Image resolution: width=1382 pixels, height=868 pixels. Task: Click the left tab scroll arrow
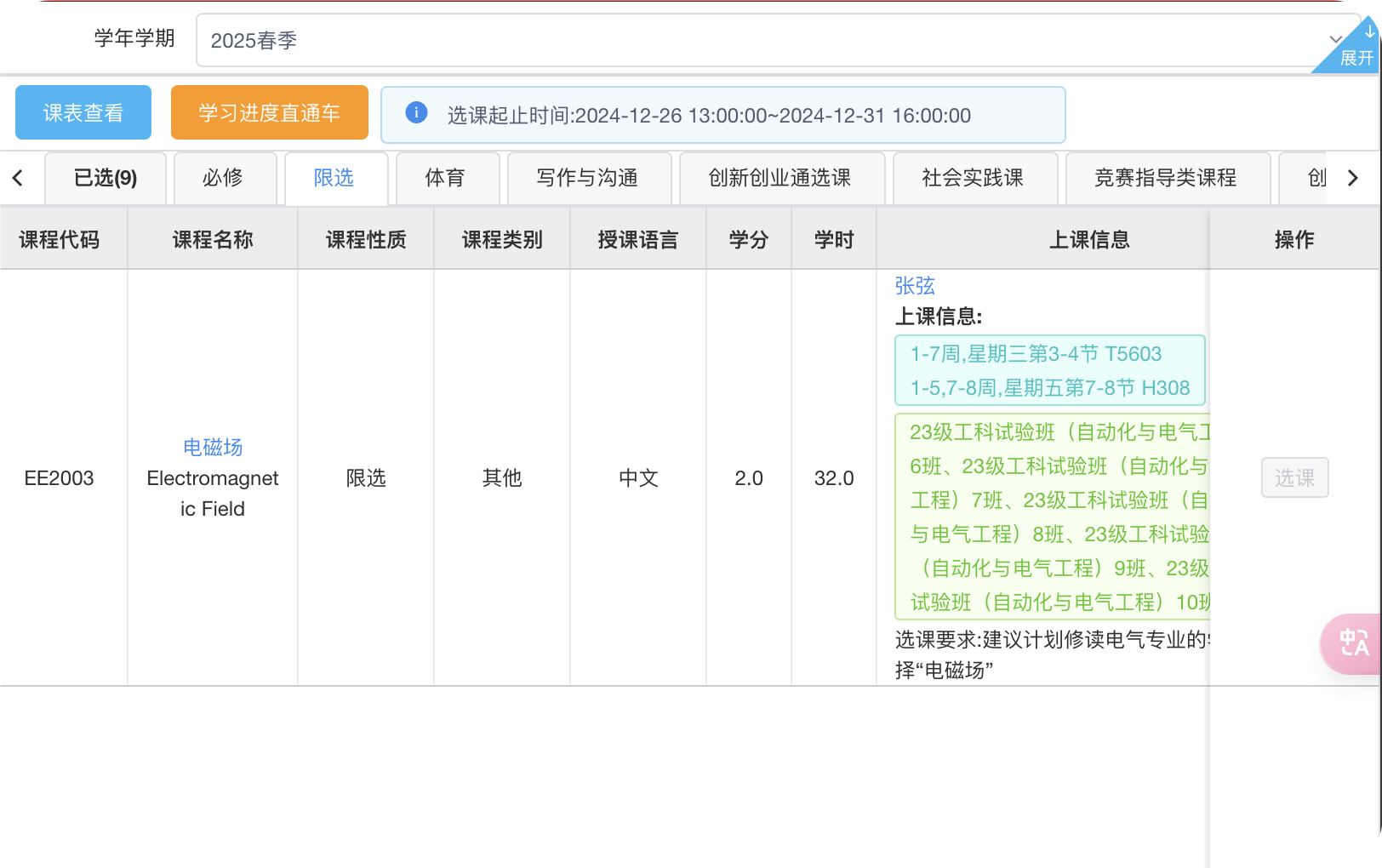[18, 178]
